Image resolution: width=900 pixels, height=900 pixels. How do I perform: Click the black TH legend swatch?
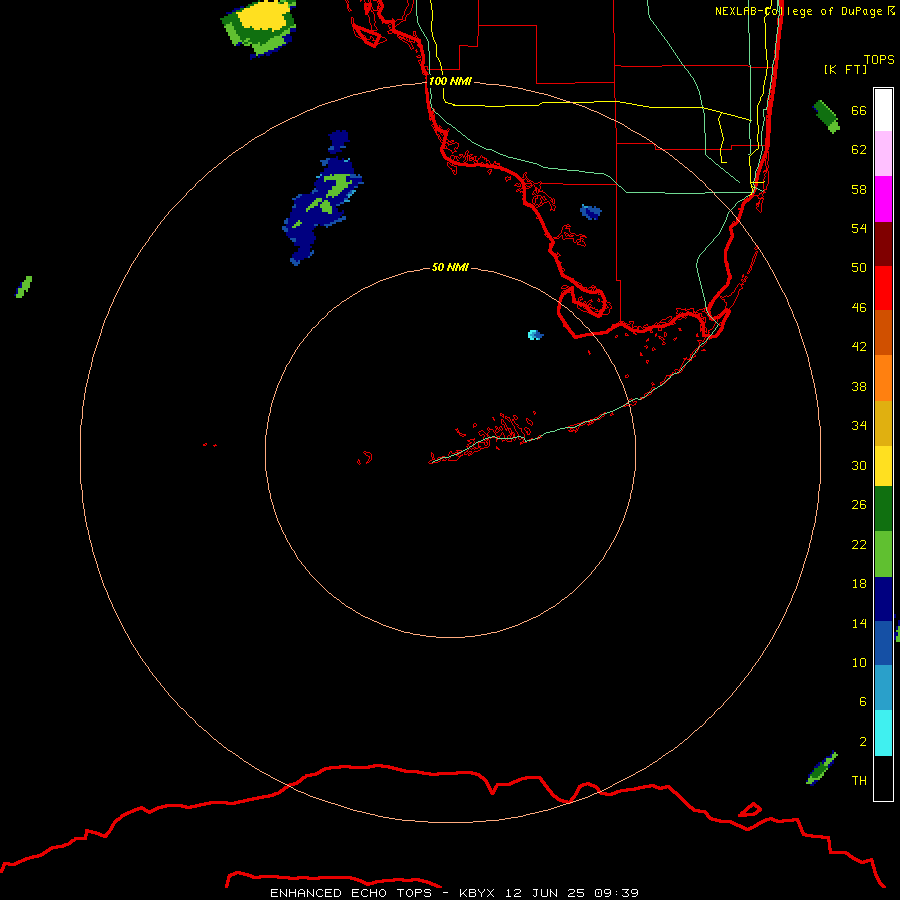click(x=883, y=778)
